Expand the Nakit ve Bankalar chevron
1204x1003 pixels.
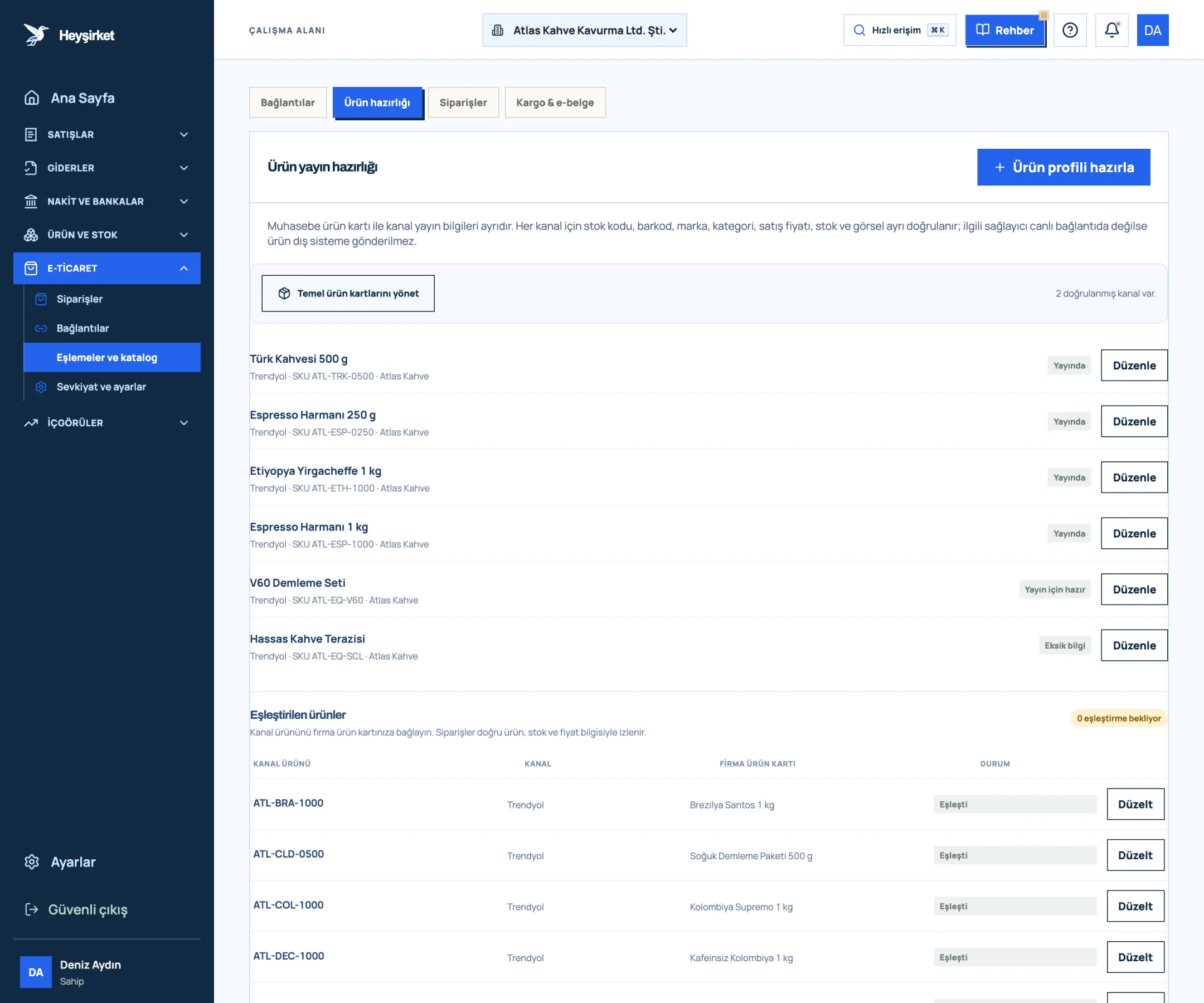(x=184, y=201)
